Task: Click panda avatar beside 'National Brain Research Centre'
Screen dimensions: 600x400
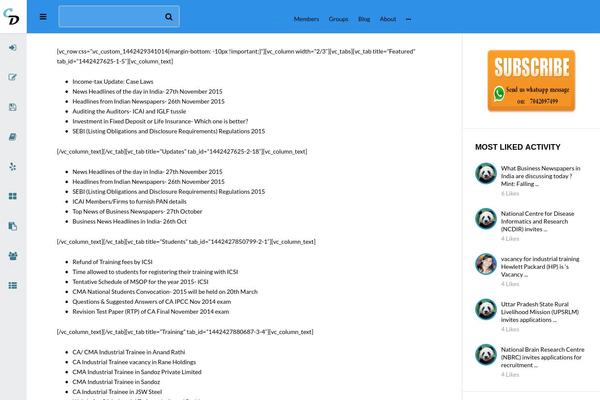Action: [x=486, y=354]
